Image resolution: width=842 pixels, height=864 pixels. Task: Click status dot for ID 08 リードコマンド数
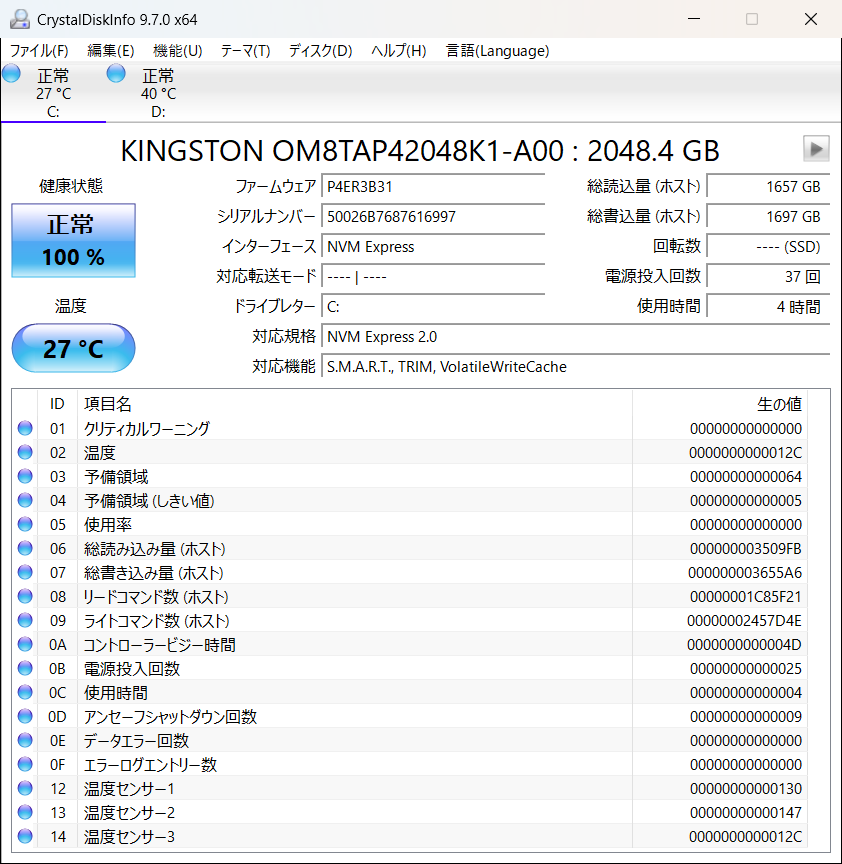[25, 596]
